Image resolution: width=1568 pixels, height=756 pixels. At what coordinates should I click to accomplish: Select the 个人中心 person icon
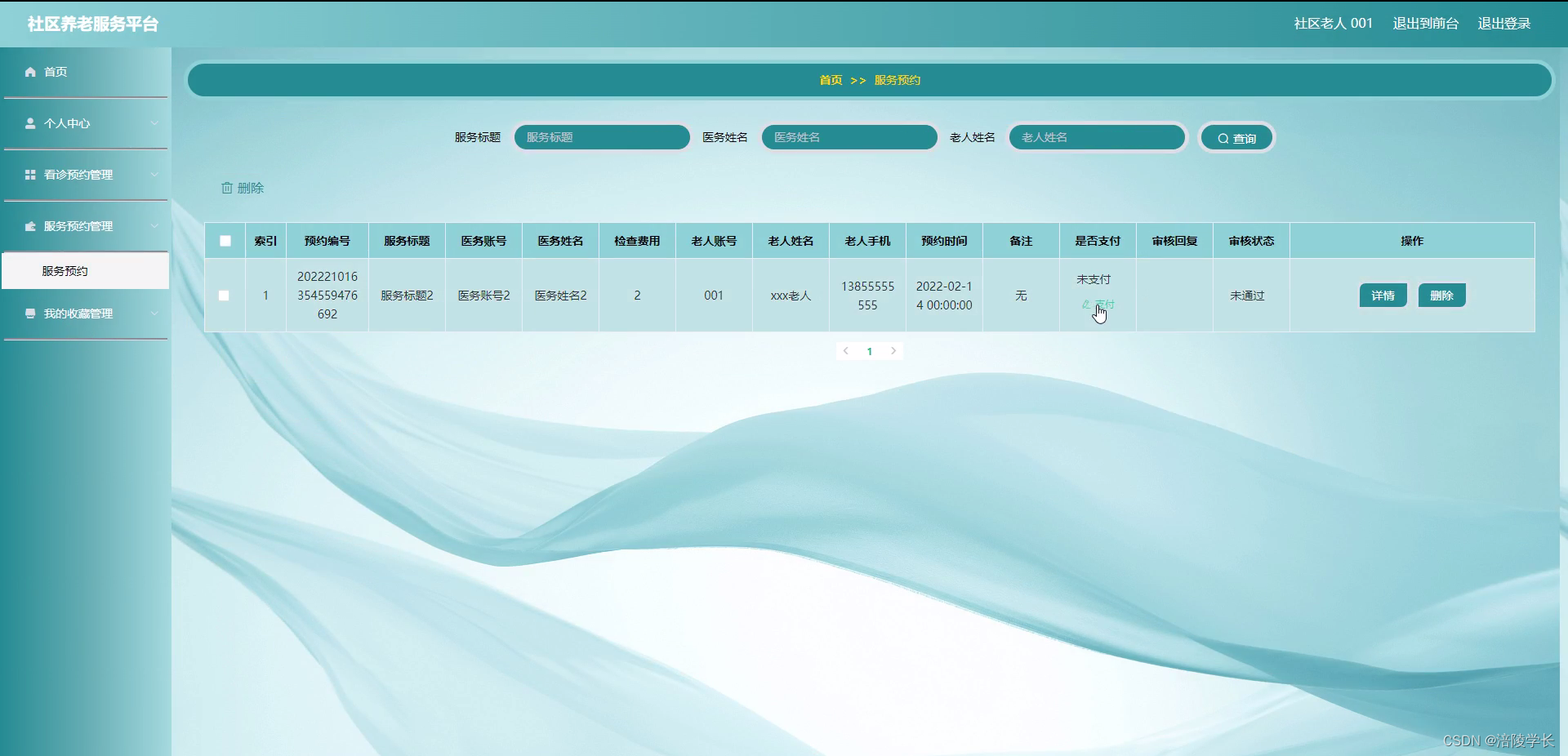[29, 123]
